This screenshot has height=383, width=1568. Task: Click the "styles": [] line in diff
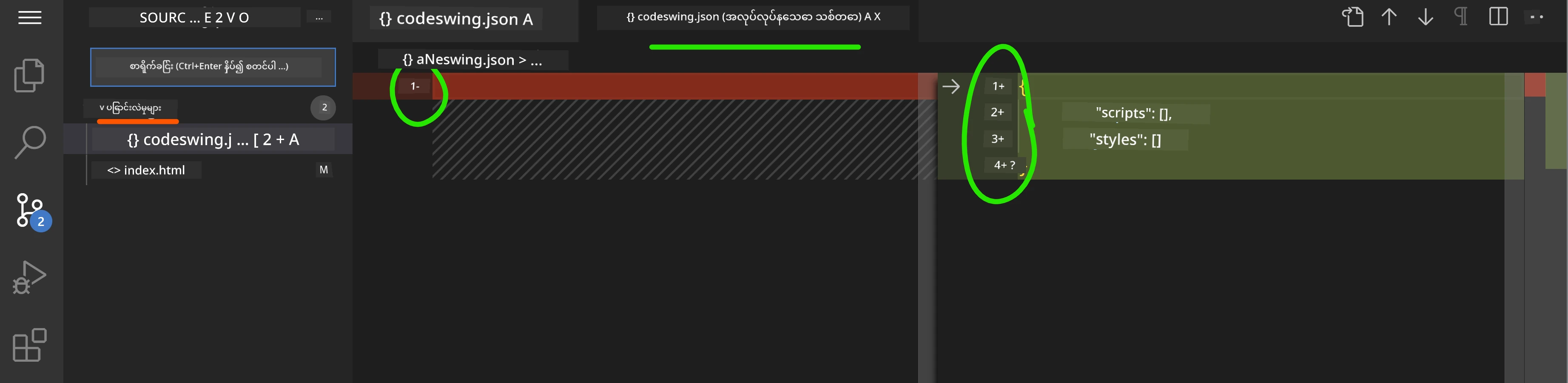[1125, 140]
